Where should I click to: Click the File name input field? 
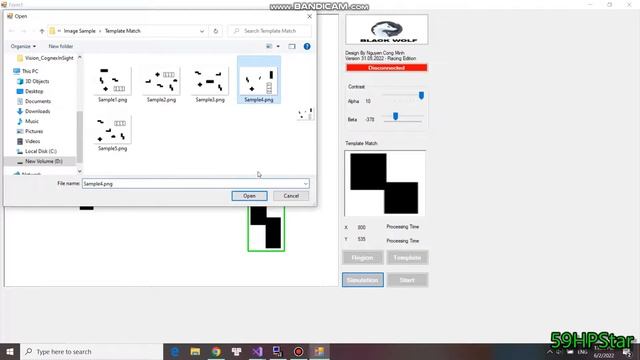tap(192, 184)
